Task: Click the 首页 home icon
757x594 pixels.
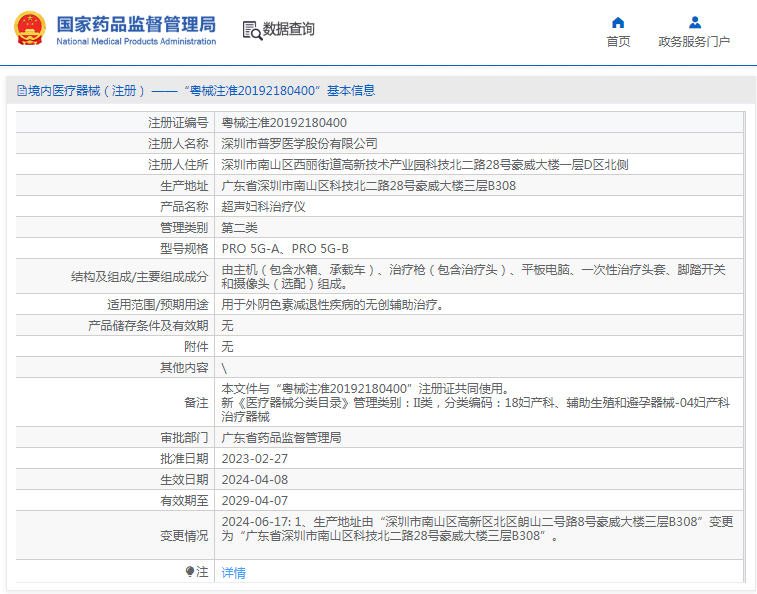Action: tap(618, 23)
